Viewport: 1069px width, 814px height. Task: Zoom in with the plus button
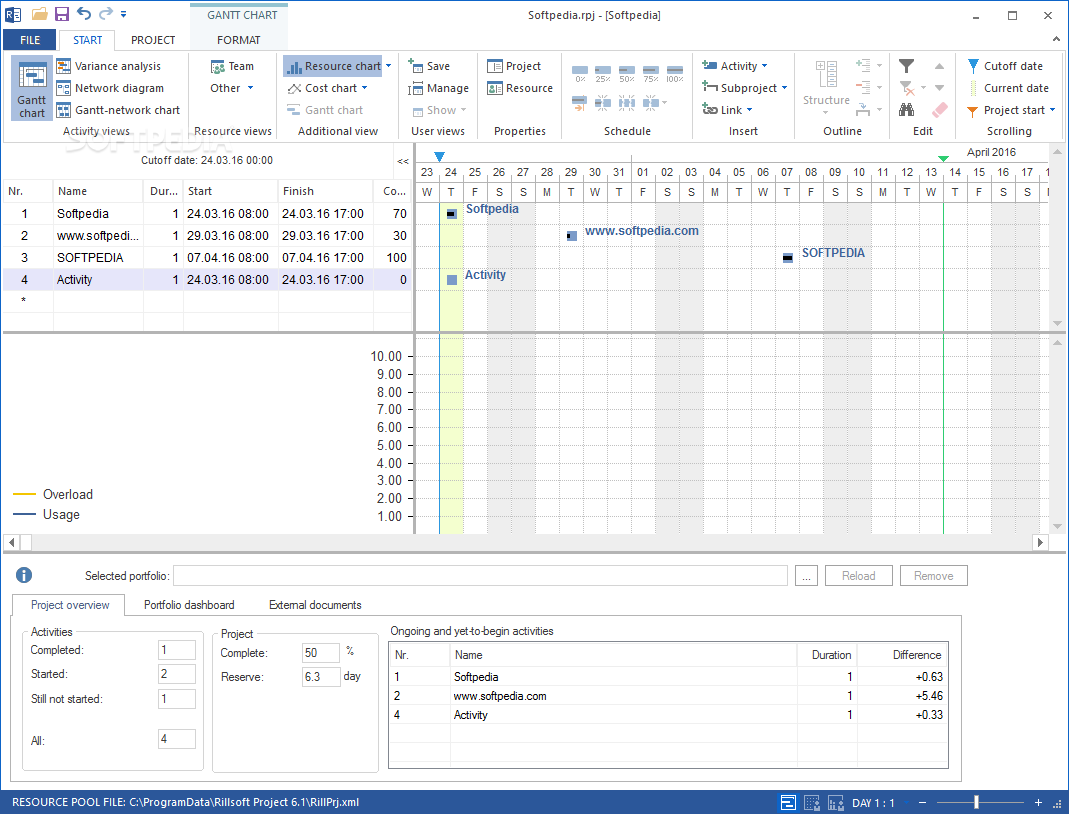point(1038,803)
